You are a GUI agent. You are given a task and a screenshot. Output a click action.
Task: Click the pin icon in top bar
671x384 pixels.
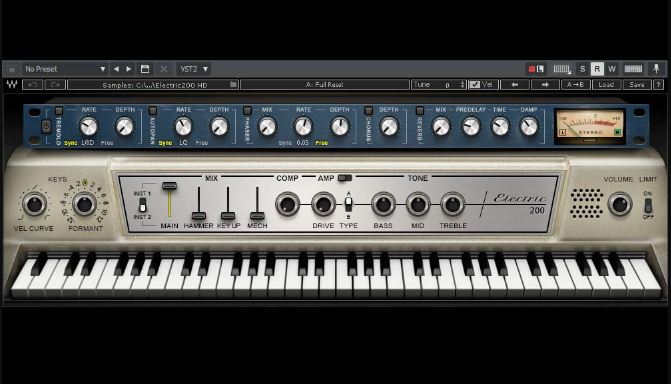[x=656, y=69]
